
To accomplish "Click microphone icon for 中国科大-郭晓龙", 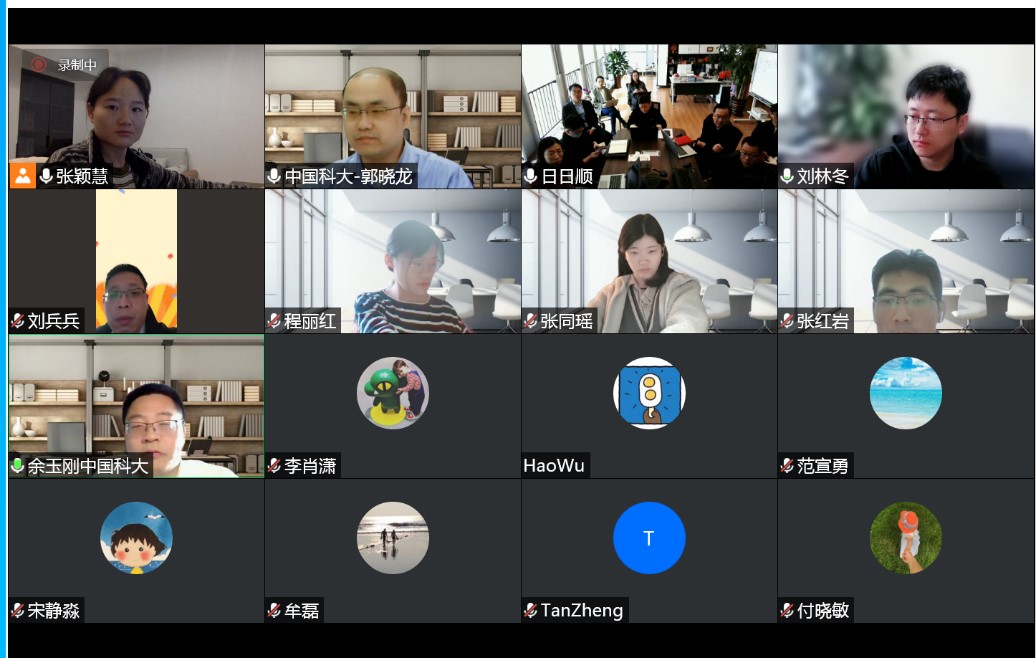I will (274, 176).
